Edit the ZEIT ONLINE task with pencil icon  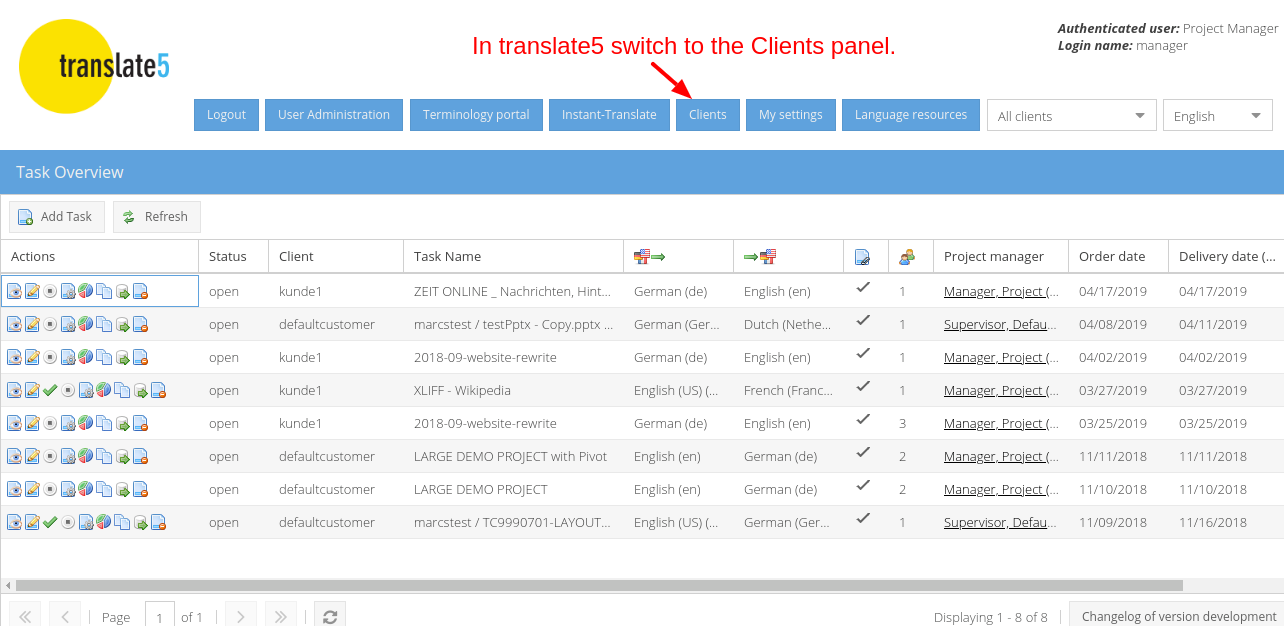(32, 292)
